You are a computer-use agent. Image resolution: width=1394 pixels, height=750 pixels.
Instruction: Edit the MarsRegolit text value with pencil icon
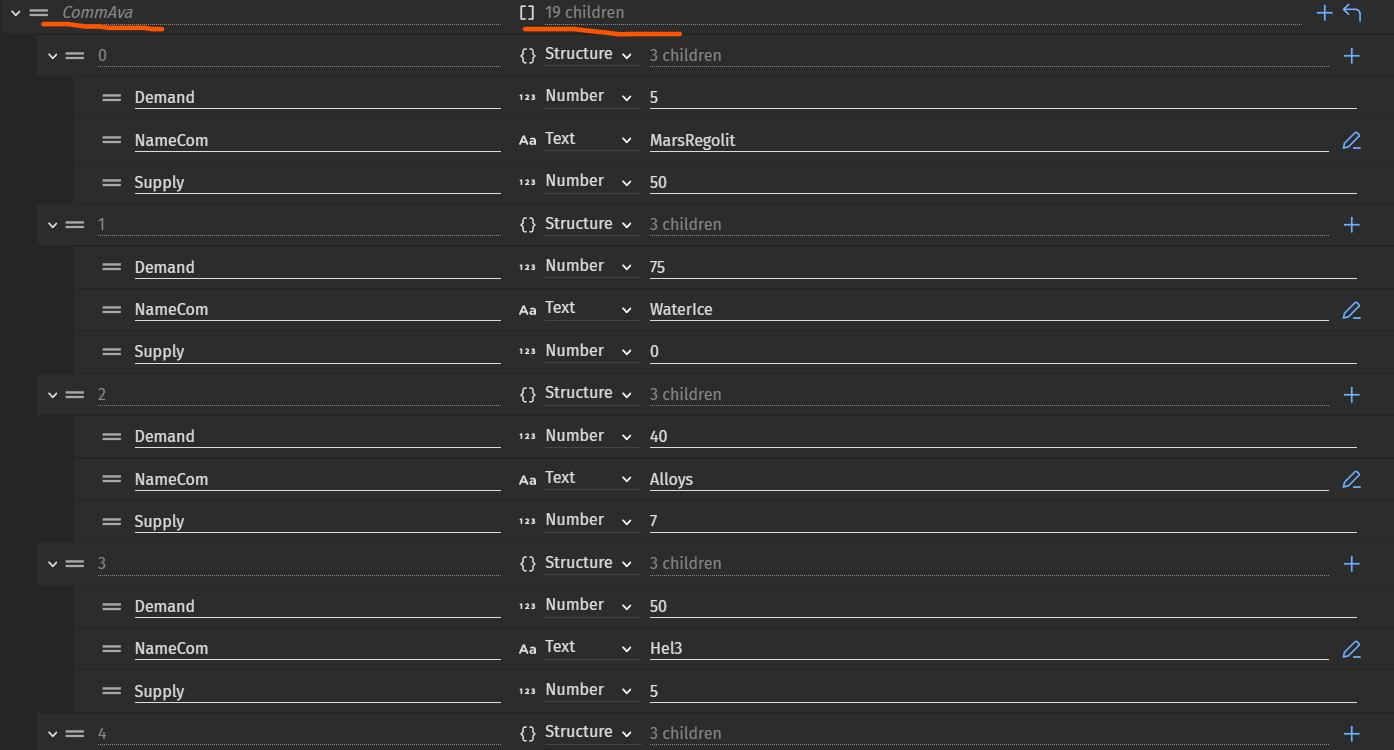point(1351,141)
